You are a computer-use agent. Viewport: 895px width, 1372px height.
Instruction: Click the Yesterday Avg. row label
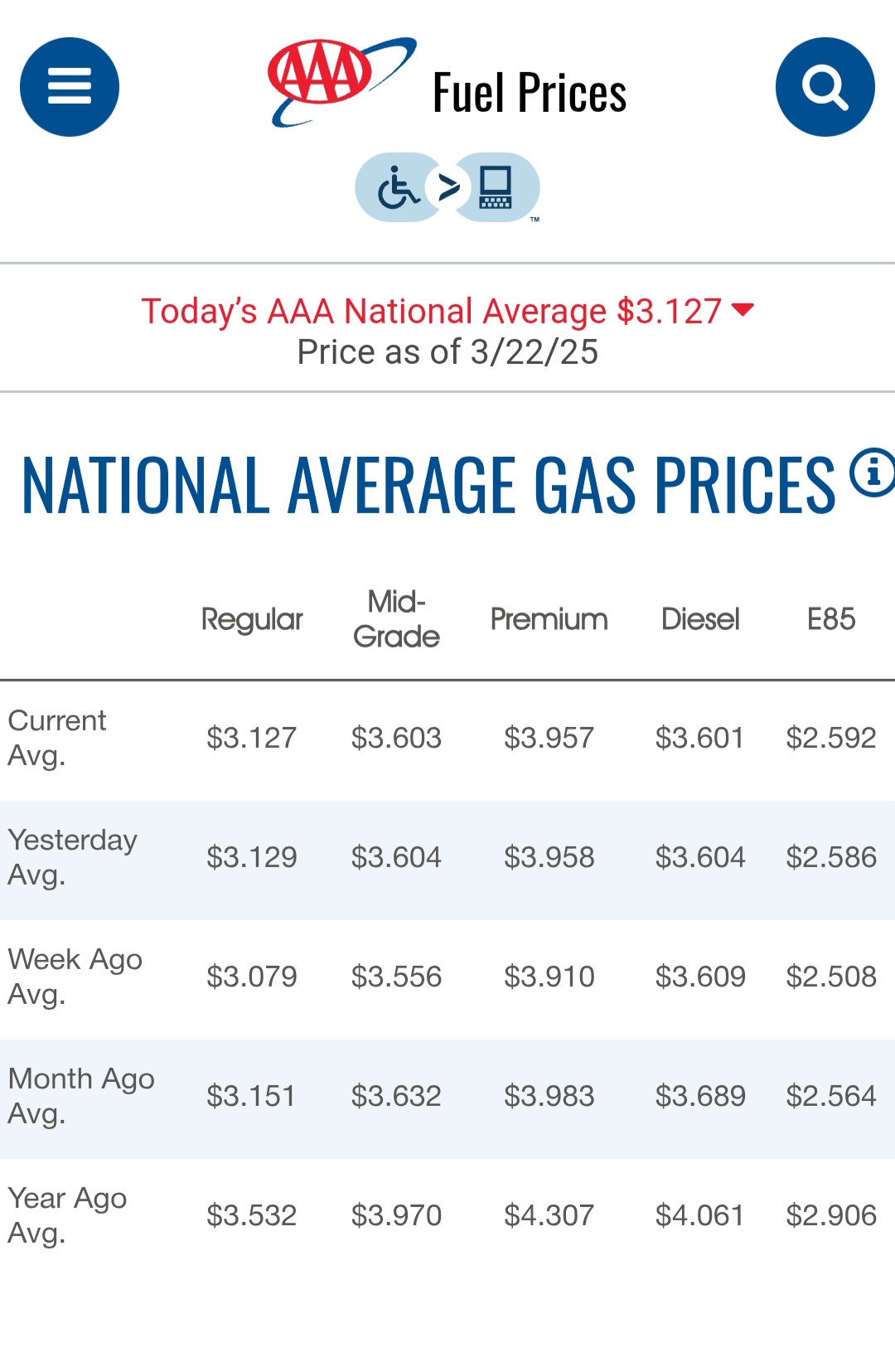point(72,857)
